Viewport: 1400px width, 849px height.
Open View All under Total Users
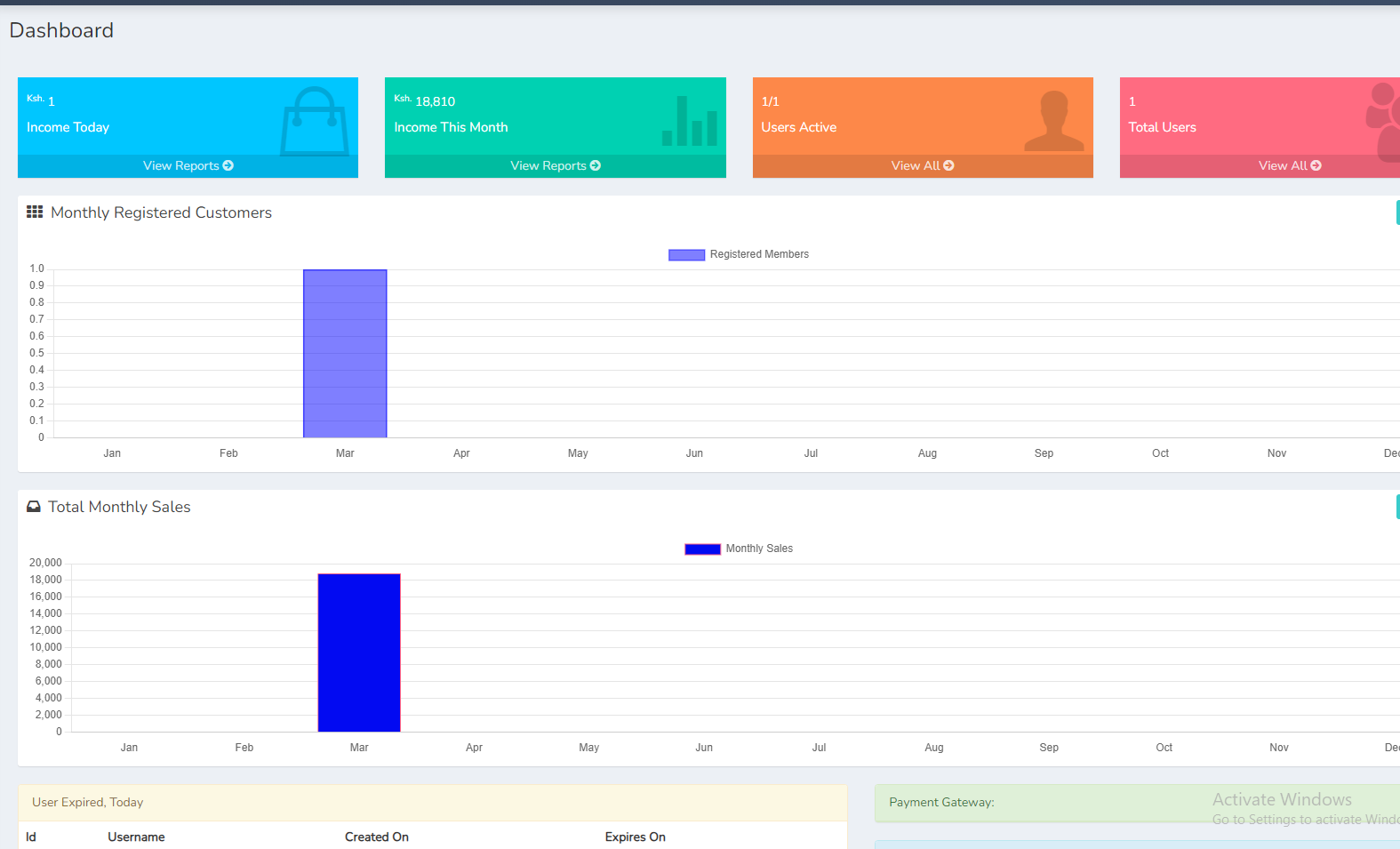(1289, 166)
